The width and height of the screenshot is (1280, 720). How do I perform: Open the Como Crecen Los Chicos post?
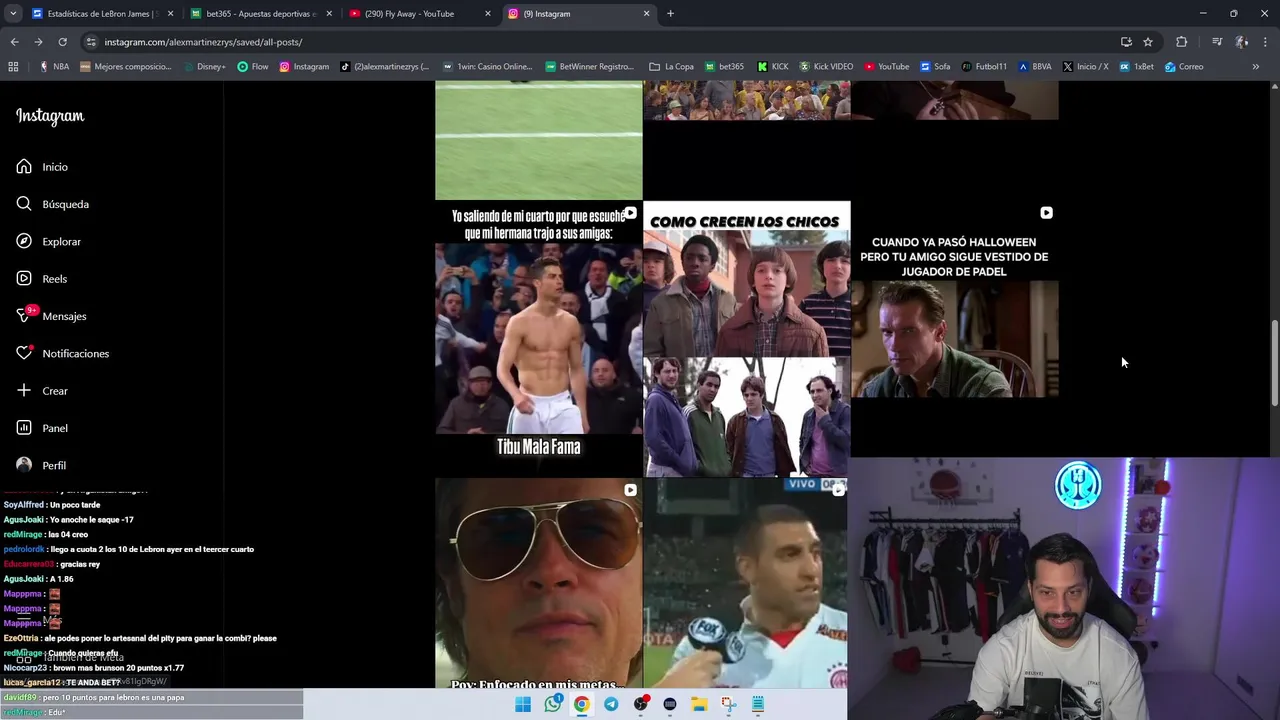point(747,338)
